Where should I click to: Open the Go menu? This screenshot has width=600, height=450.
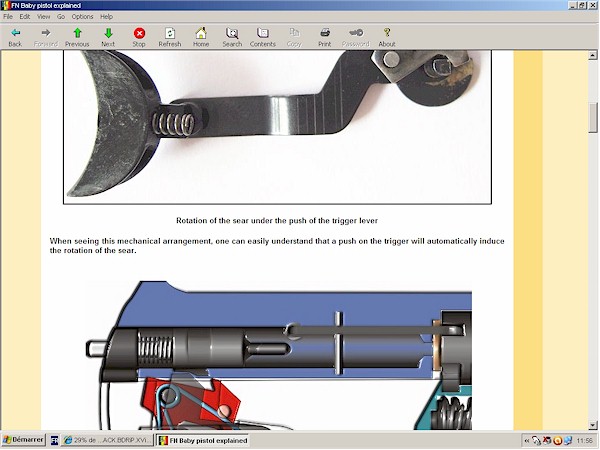pos(61,16)
